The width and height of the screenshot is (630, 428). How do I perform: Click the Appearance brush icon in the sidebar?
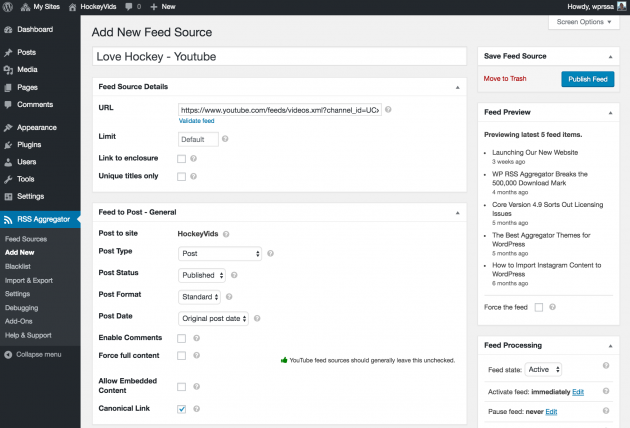(x=8, y=128)
